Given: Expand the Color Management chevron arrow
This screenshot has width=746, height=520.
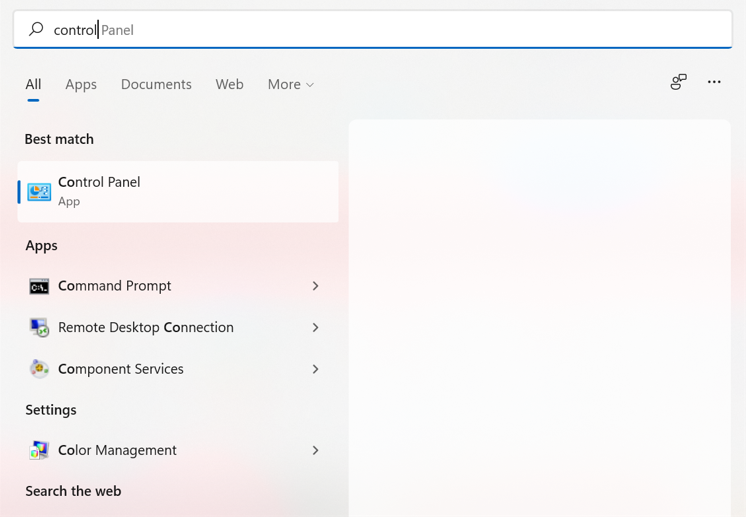Looking at the screenshot, I should (315, 450).
